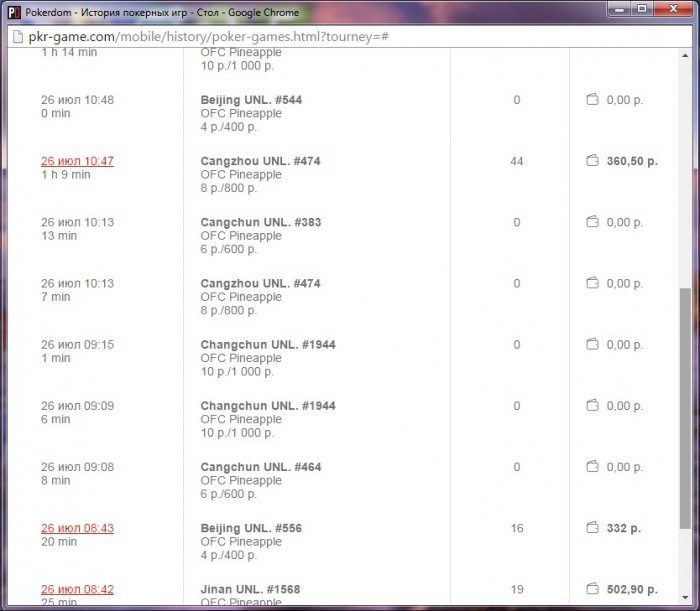Open the 26 июл 08:43 game link
The image size is (700, 611).
77,528
